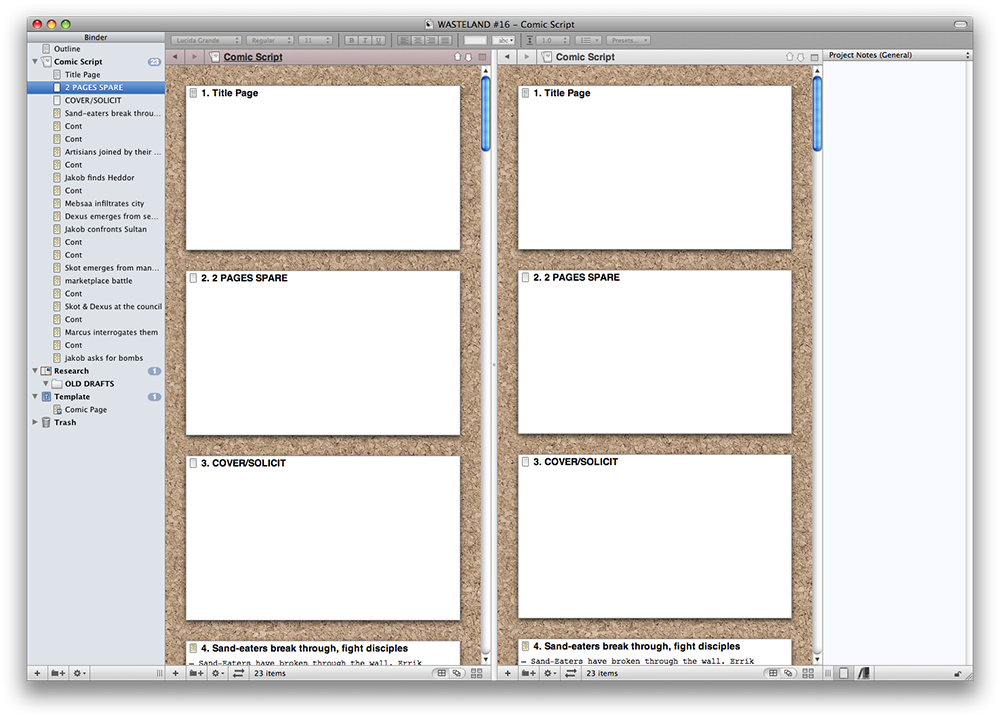Click the back navigation arrow in left editor header

(175, 57)
